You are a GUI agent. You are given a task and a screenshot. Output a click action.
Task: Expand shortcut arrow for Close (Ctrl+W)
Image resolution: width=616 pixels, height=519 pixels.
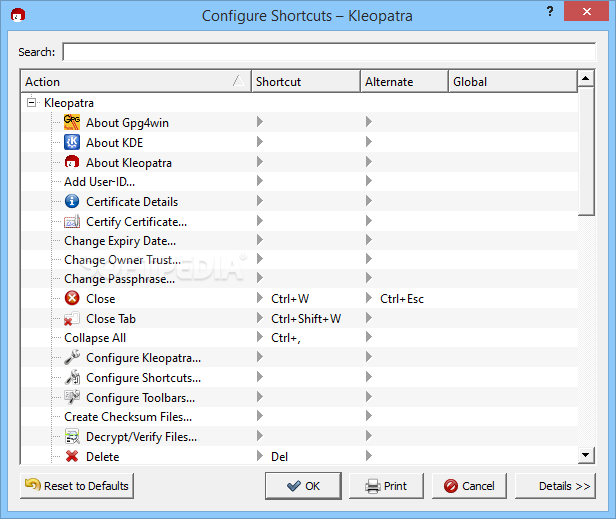coord(260,298)
